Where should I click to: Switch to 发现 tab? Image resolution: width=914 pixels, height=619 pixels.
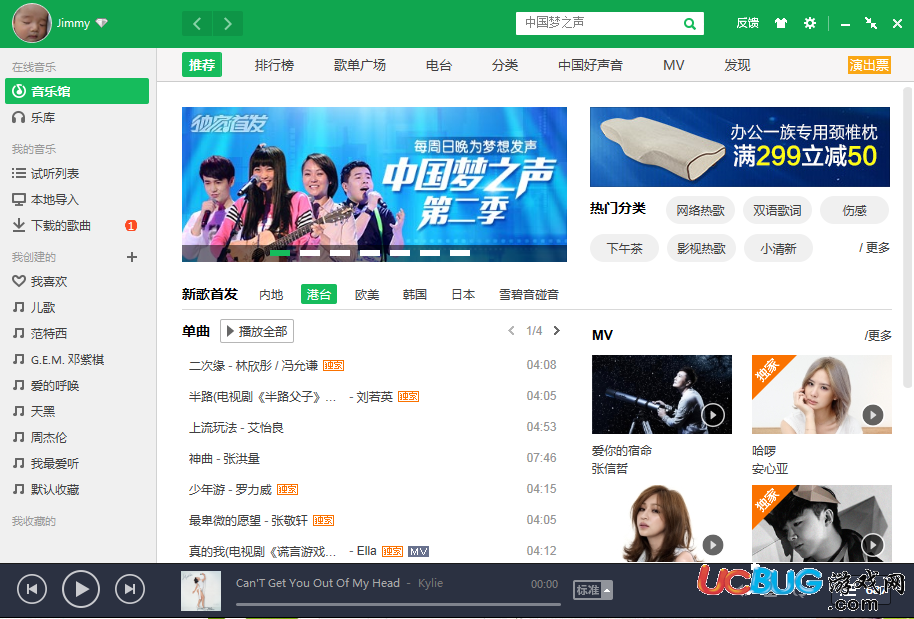737,65
